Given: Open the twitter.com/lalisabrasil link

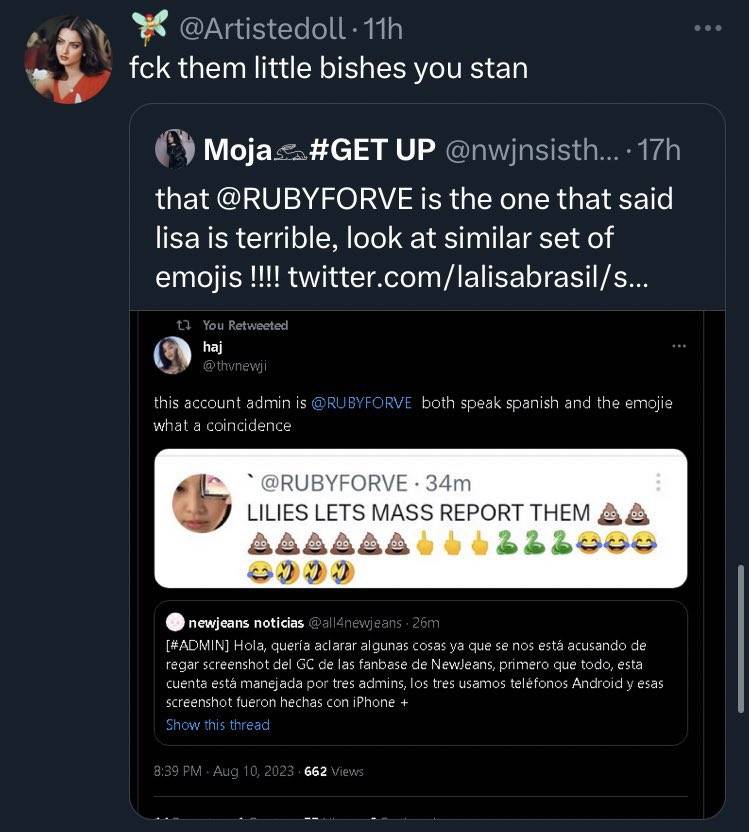Looking at the screenshot, I should 468,277.
